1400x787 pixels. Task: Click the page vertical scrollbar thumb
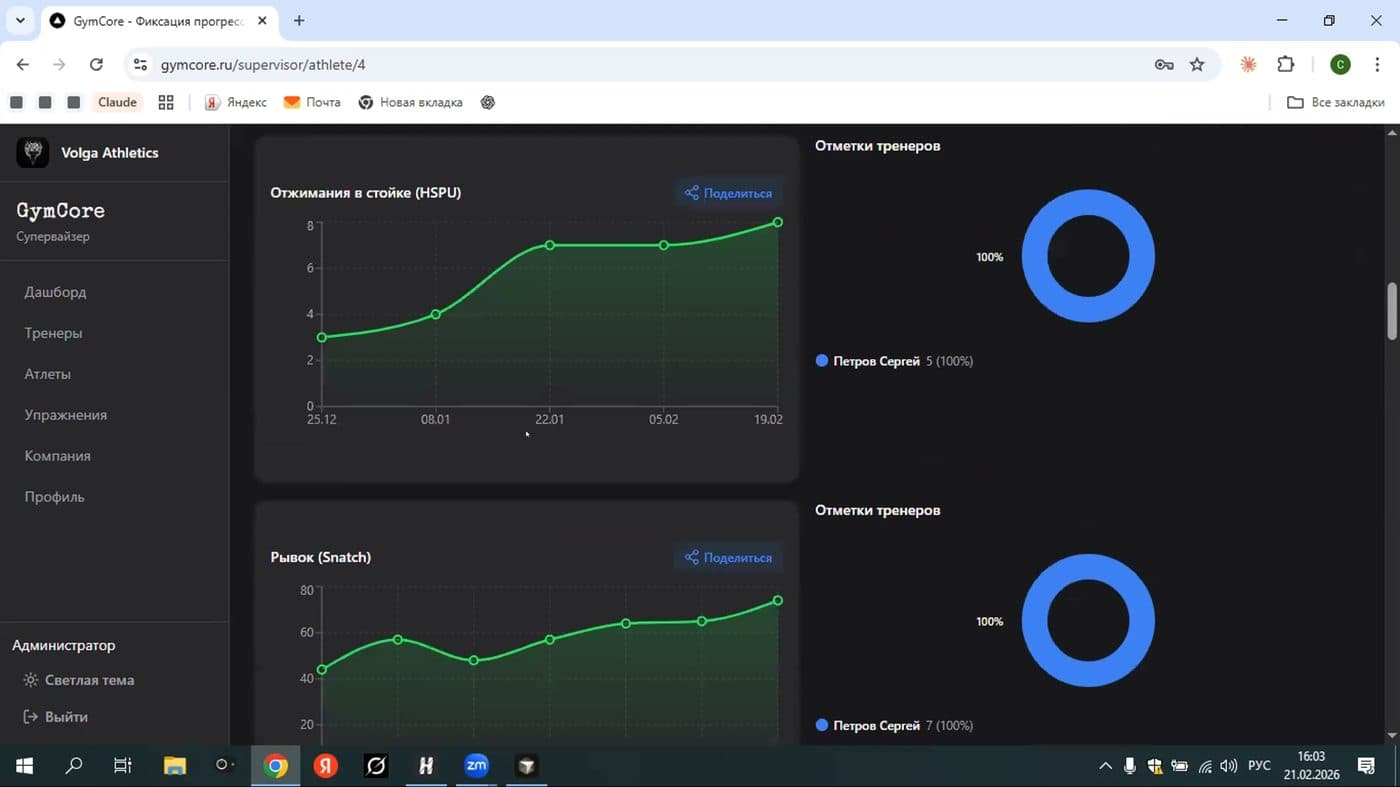(x=1392, y=312)
